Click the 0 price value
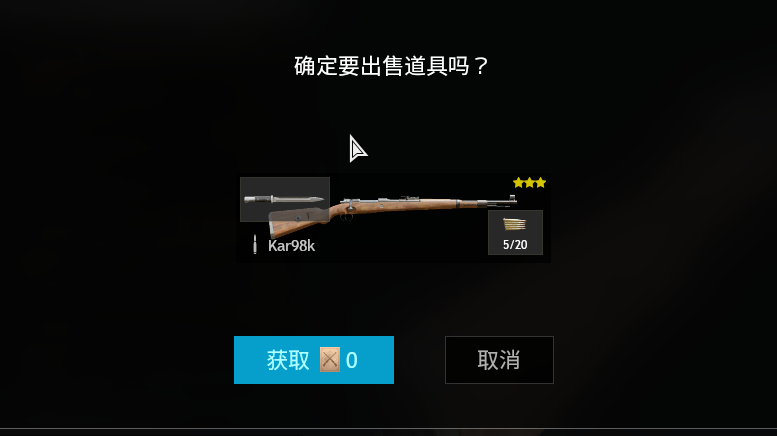Image resolution: width=777 pixels, height=436 pixels. [351, 360]
